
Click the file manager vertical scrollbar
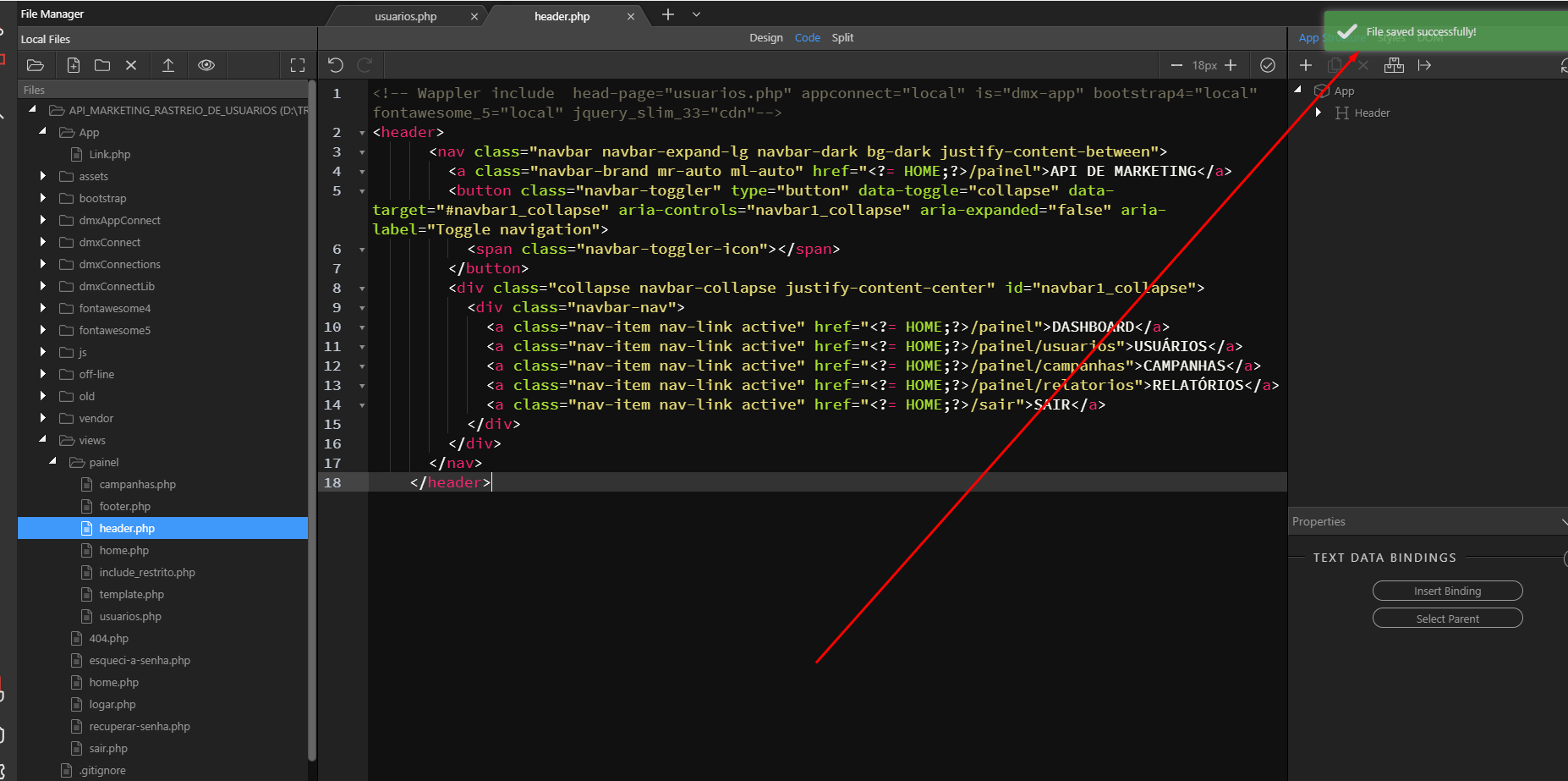tap(312, 421)
